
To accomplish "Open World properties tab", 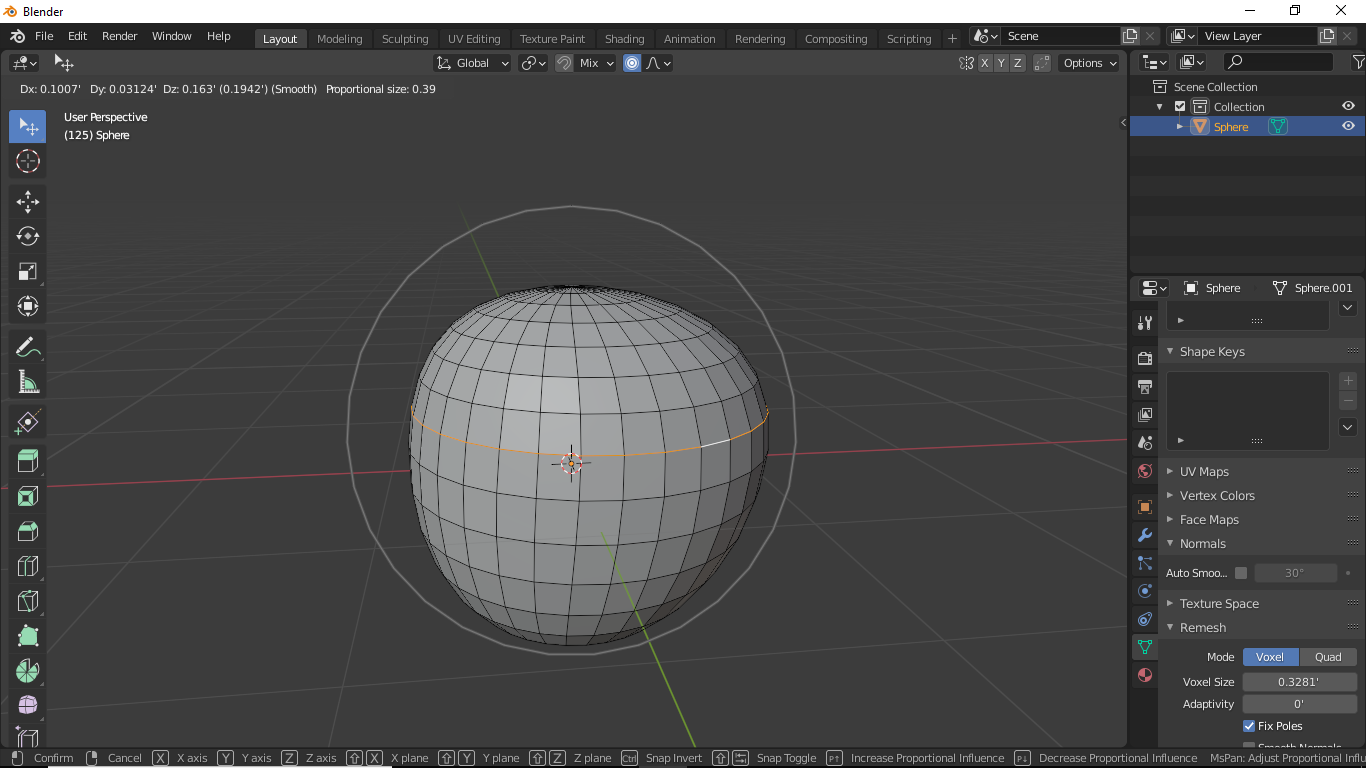I will [1145, 471].
